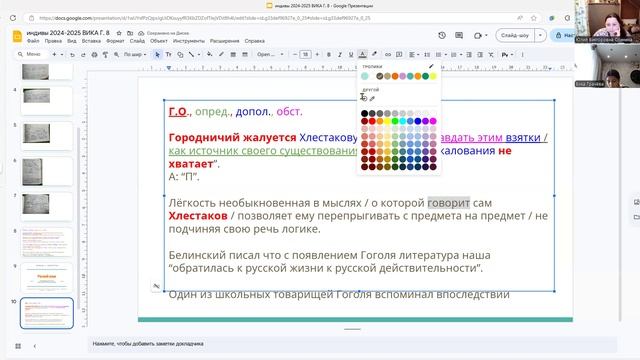Increase the font size
Image resolution: width=640 pixels, height=360 pixels.
pos(317,55)
